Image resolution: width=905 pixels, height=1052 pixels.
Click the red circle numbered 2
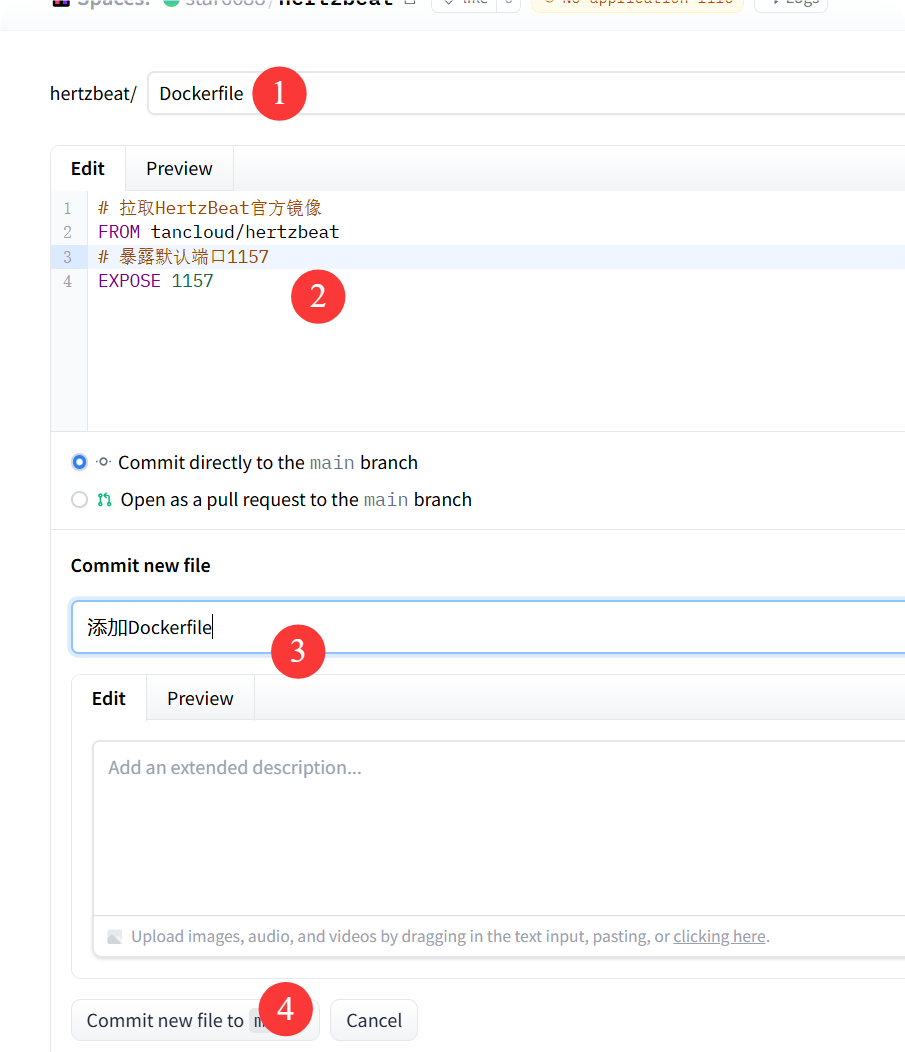pyautogui.click(x=318, y=296)
